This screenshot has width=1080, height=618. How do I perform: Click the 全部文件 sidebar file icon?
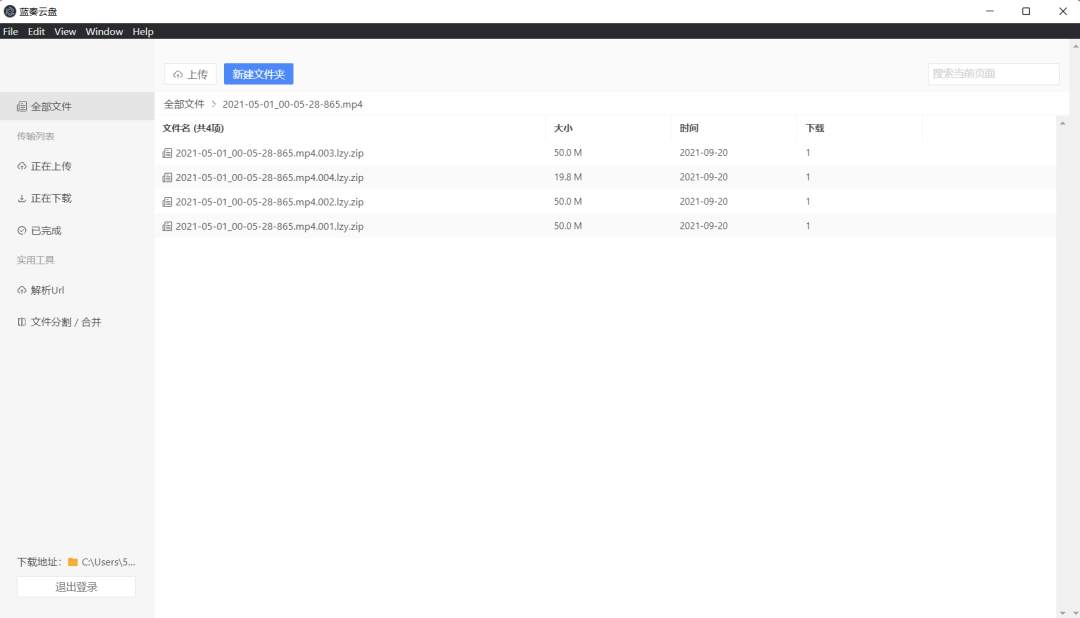tap(22, 106)
